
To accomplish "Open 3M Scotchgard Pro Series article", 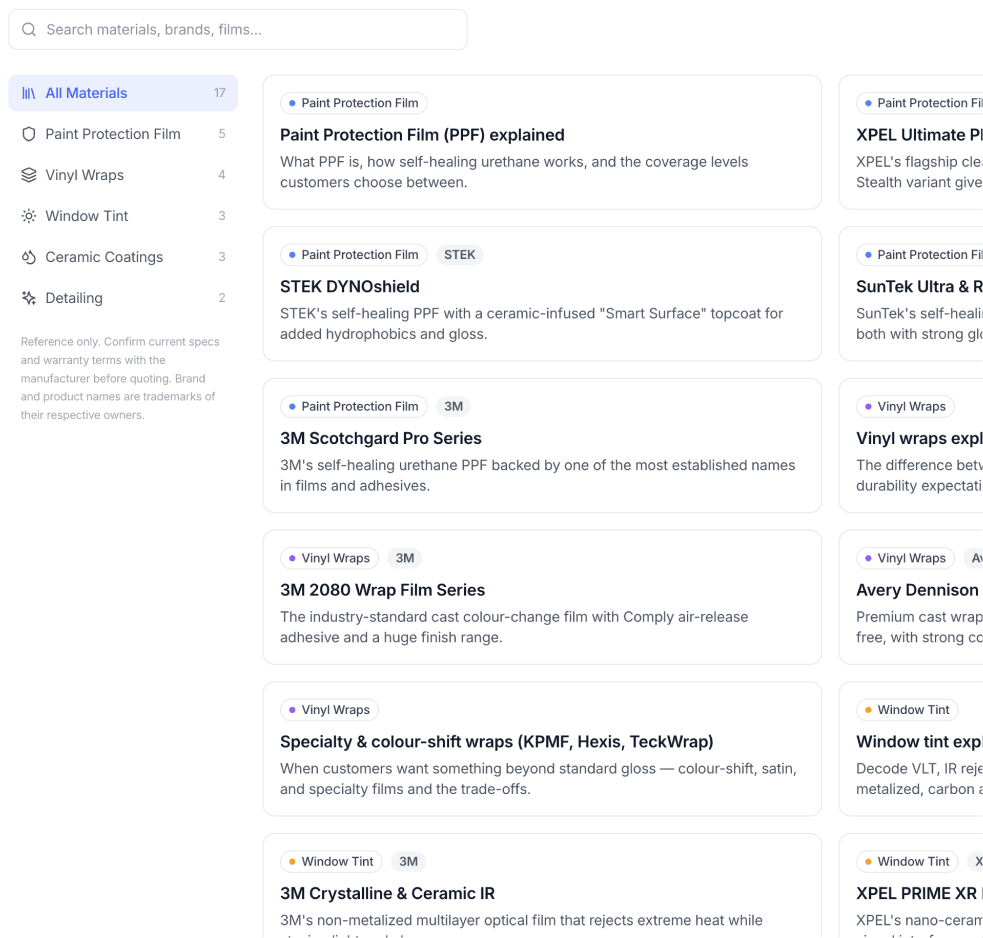I will coord(542,446).
